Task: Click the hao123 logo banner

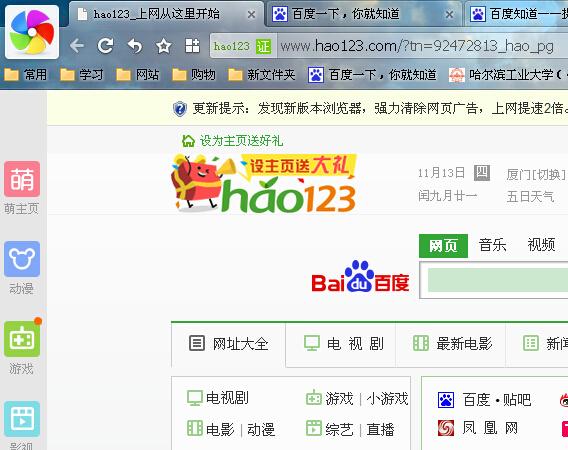Action: [x=264, y=183]
